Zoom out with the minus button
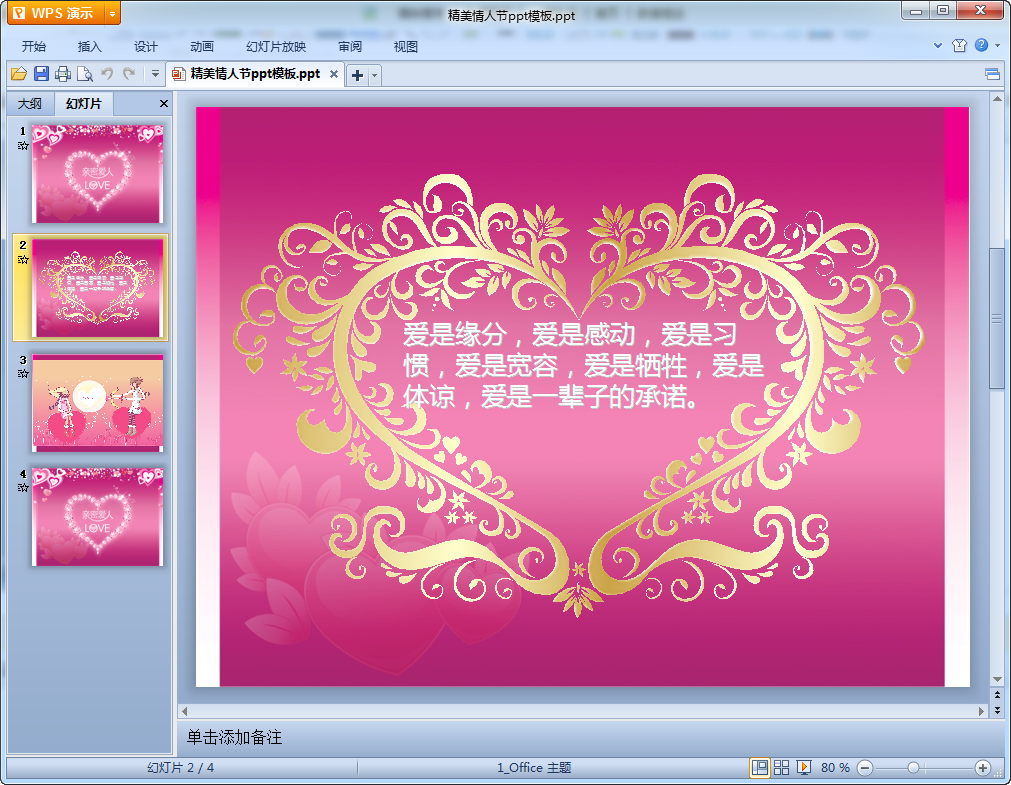The width and height of the screenshot is (1011, 785). (x=865, y=768)
